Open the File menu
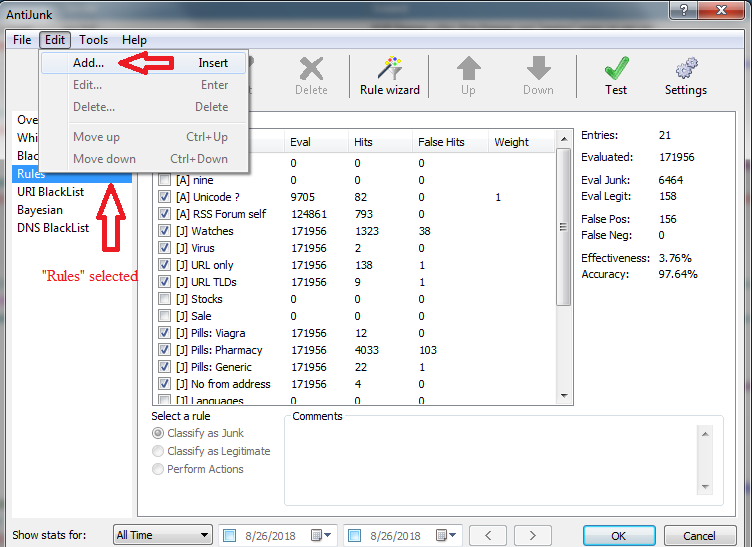 tap(22, 40)
